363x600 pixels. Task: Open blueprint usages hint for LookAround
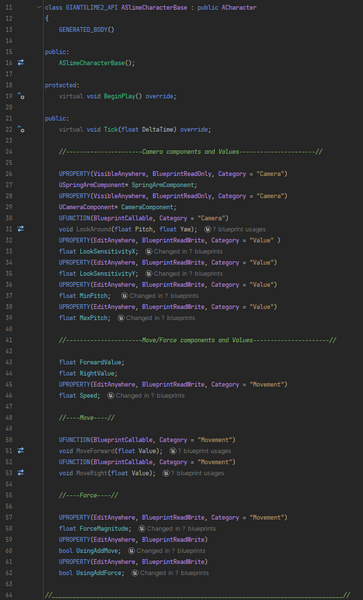coord(234,229)
